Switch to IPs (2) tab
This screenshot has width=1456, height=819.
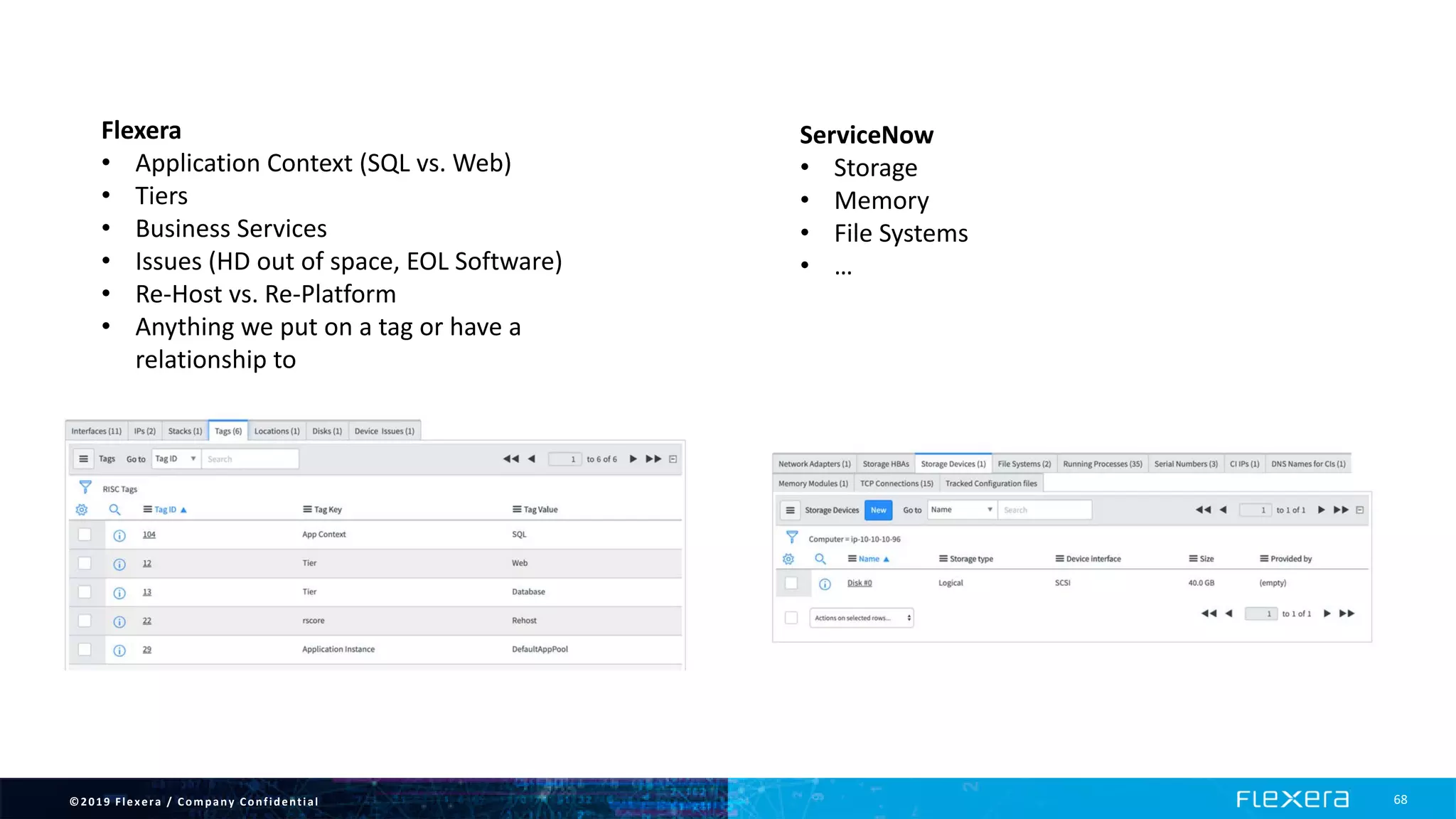pyautogui.click(x=145, y=431)
